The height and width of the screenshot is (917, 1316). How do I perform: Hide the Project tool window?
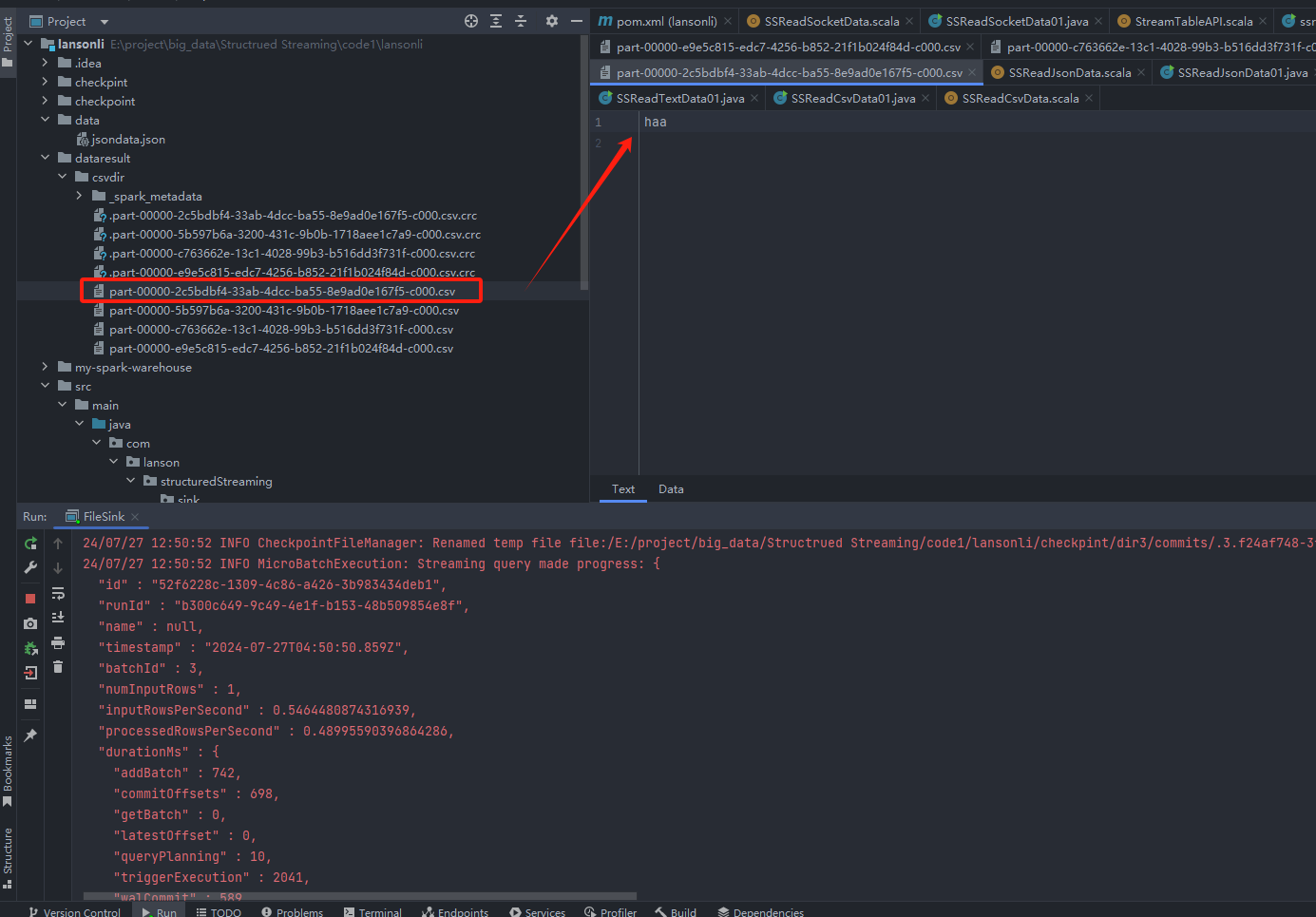click(577, 21)
